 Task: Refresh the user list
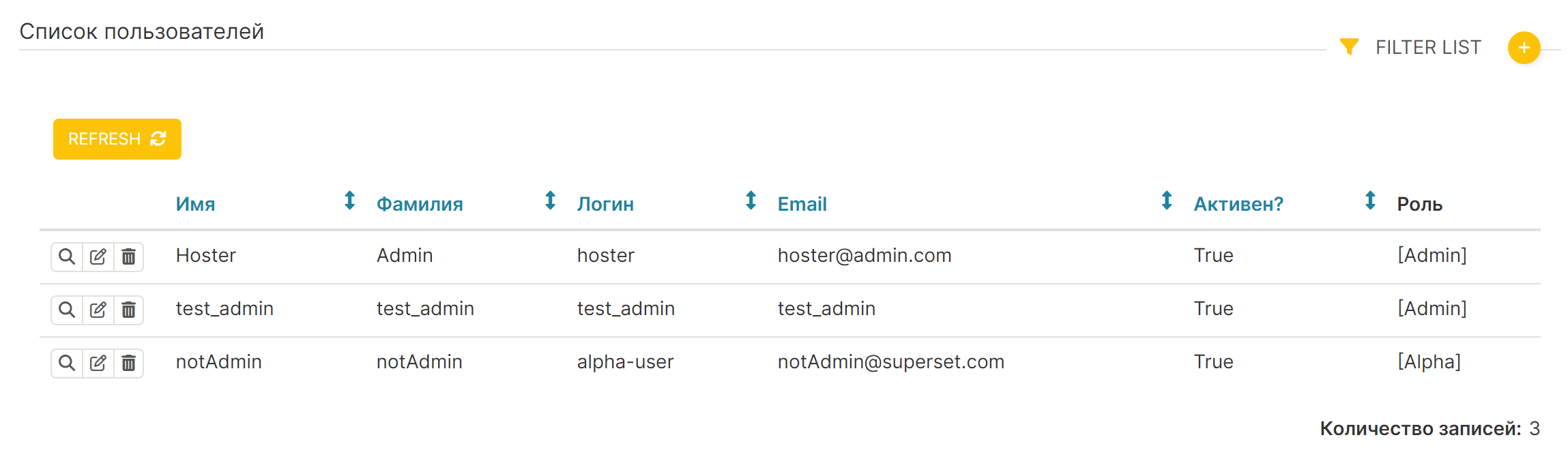[x=117, y=139]
